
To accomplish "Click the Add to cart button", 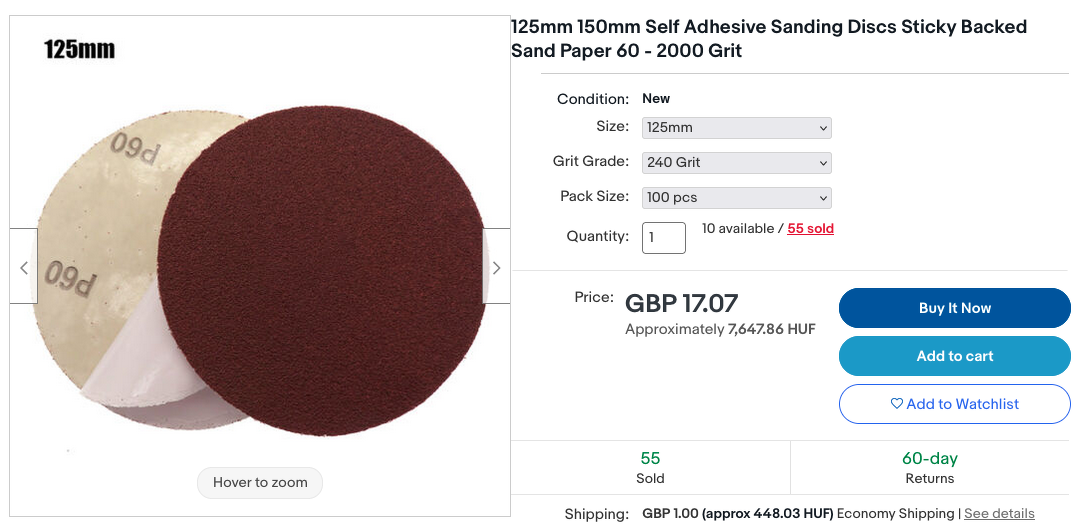I will pyautogui.click(x=954, y=356).
